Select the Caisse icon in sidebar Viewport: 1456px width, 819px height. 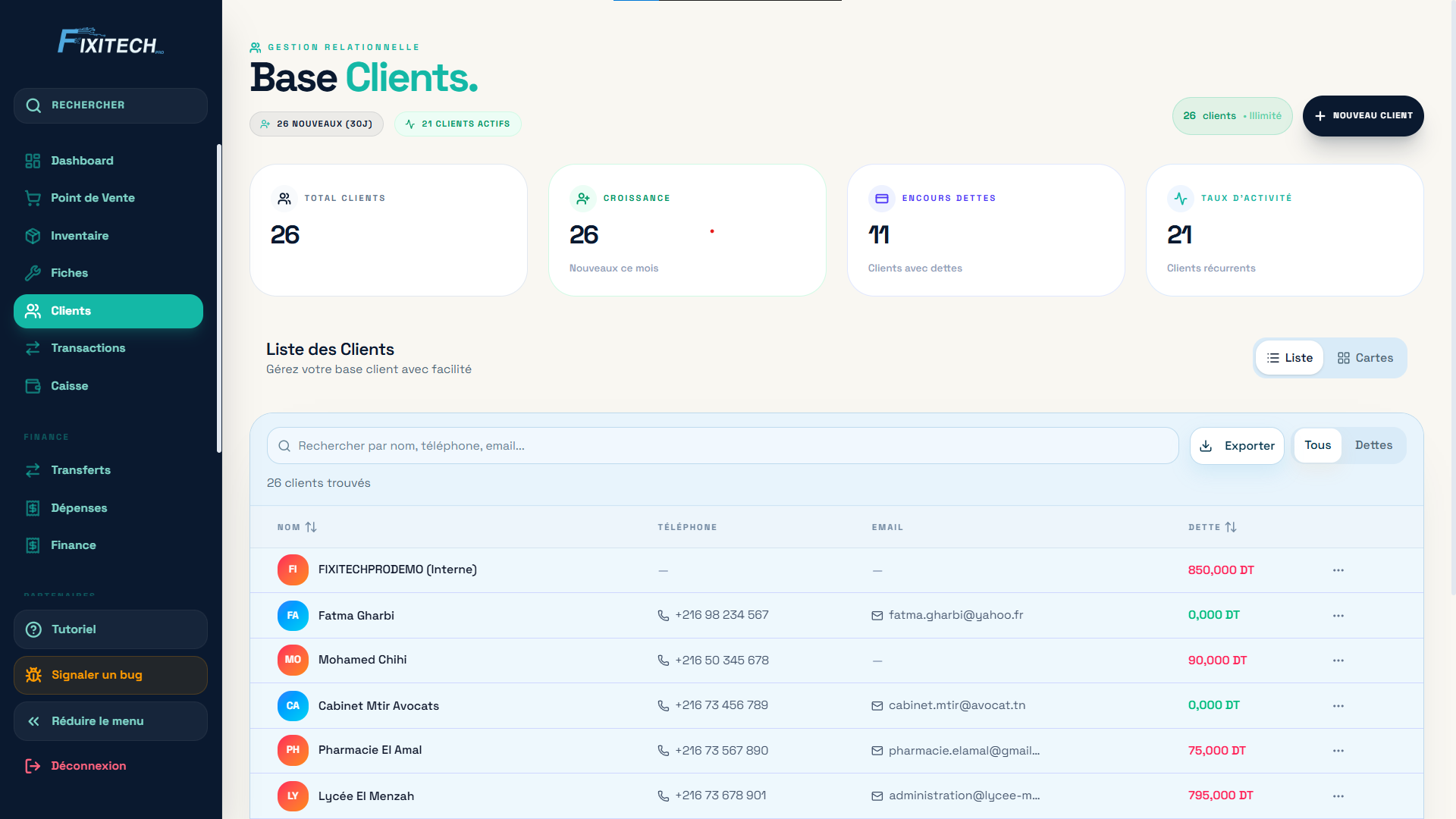point(33,386)
